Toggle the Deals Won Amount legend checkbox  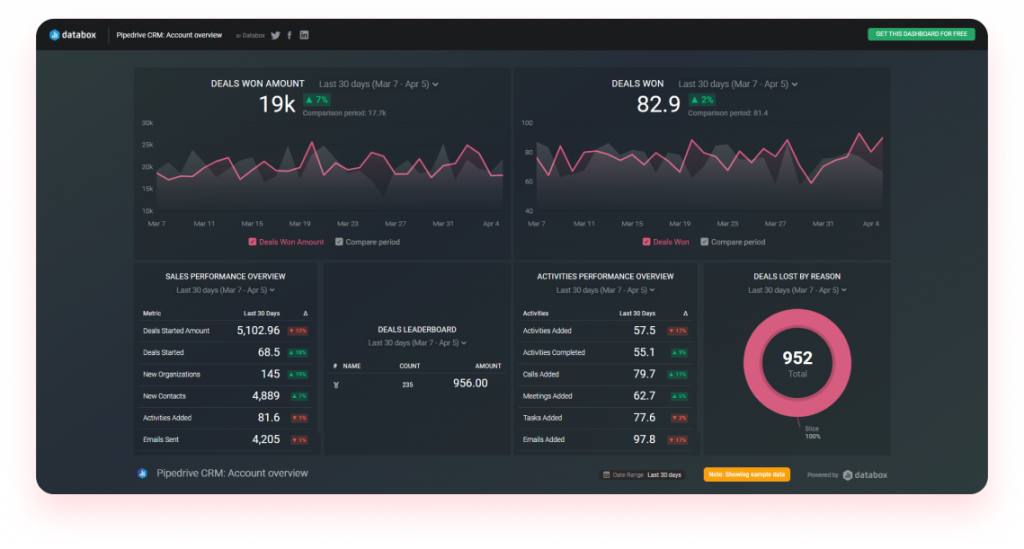click(252, 242)
